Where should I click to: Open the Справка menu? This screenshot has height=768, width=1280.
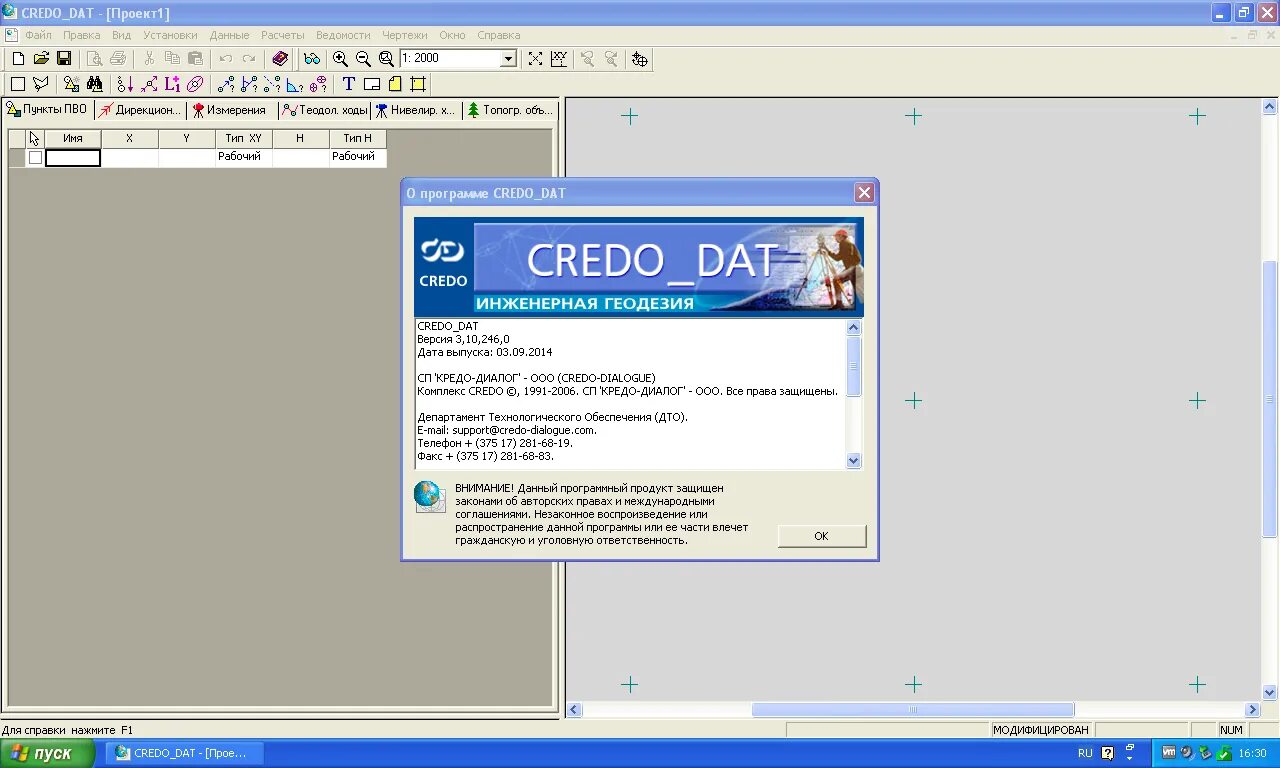tap(499, 35)
